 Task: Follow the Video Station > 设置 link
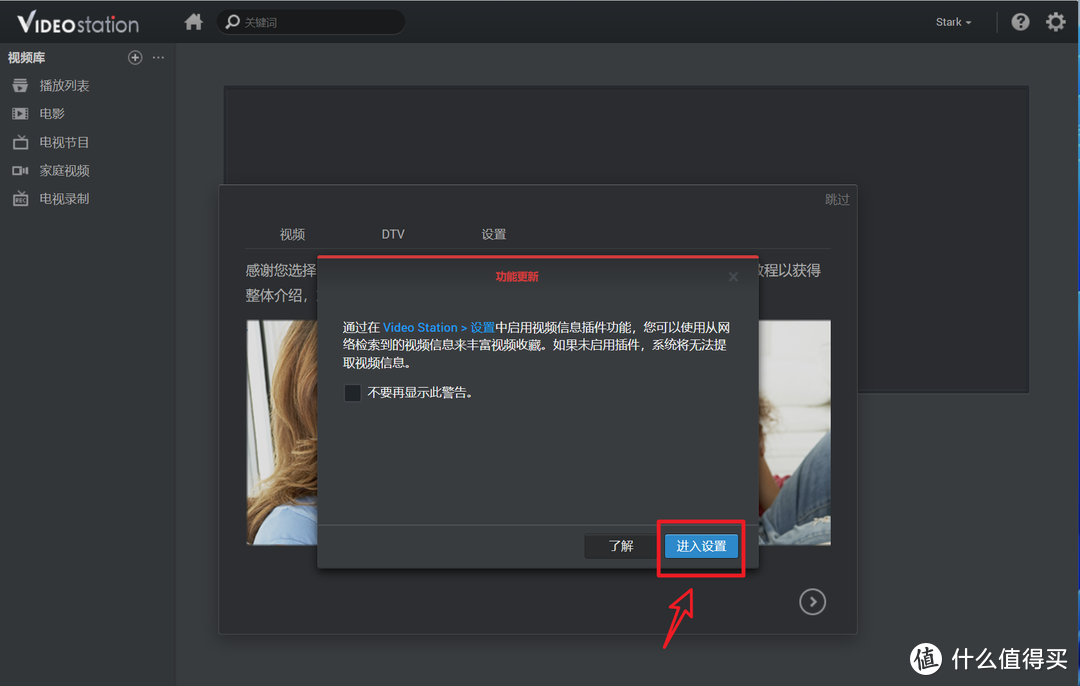click(x=439, y=327)
